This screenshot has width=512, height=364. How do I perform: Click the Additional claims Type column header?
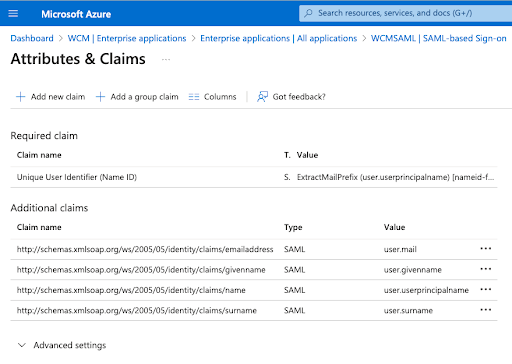pyautogui.click(x=293, y=227)
